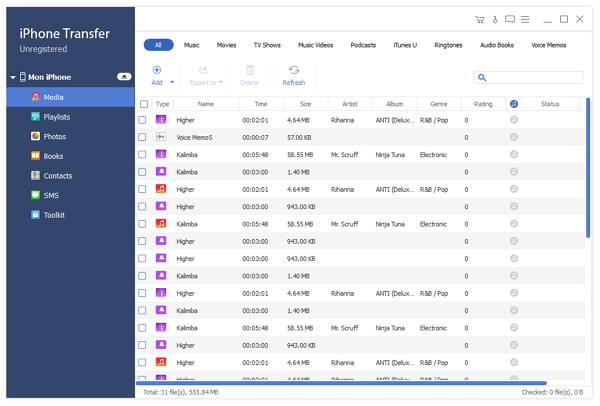Viewport: 600px width, 406px height.
Task: Sort by Genre column header
Action: point(439,104)
